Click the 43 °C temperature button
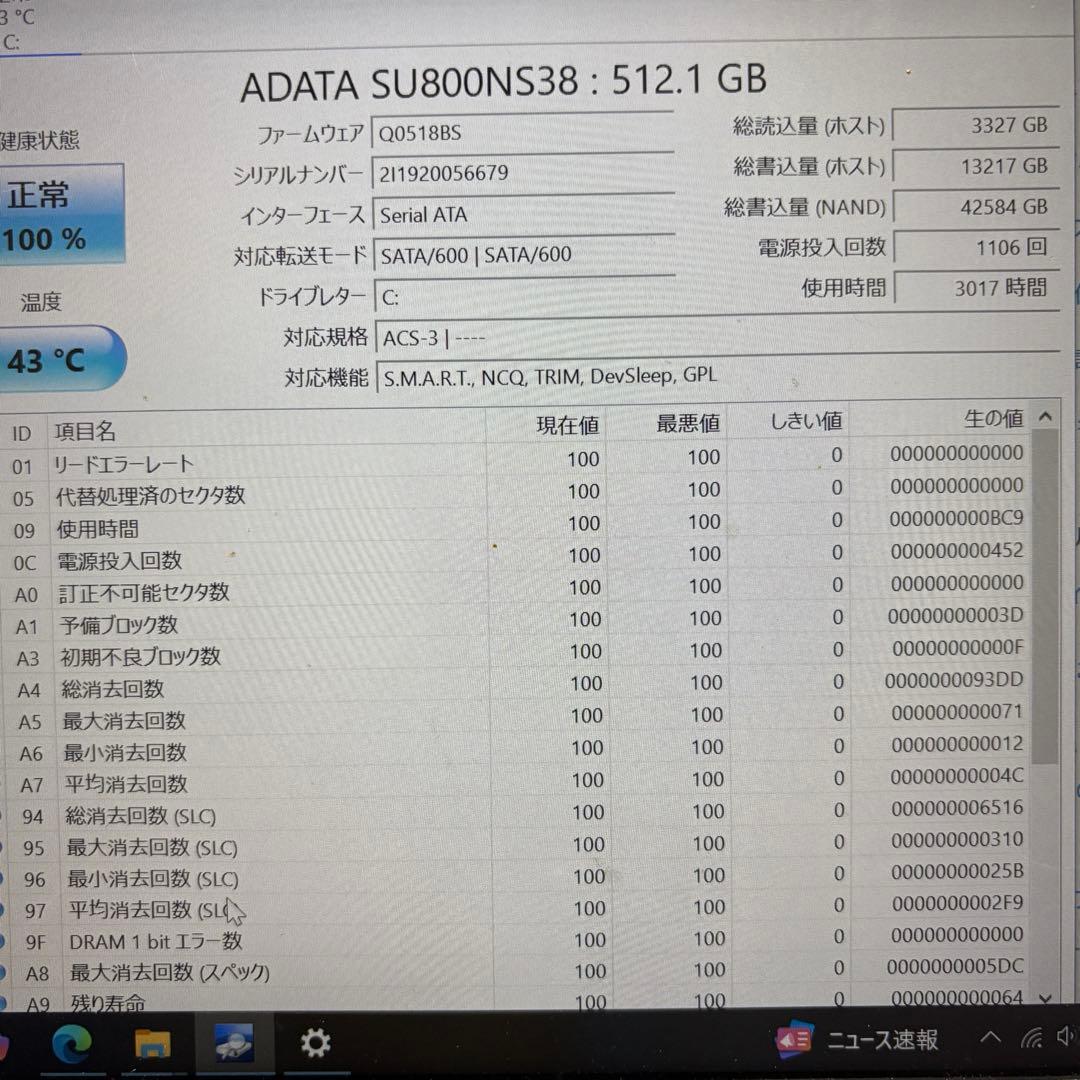1080x1080 pixels. coord(61,359)
